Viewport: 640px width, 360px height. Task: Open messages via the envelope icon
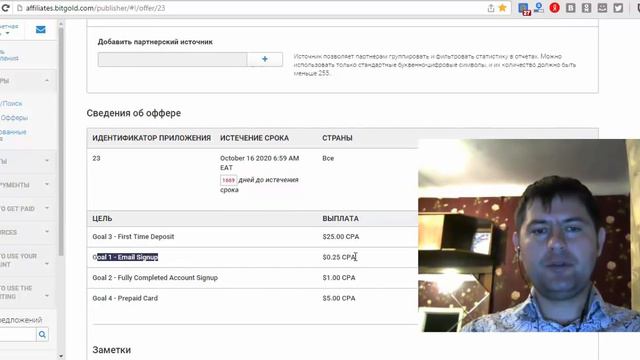pos(40,30)
